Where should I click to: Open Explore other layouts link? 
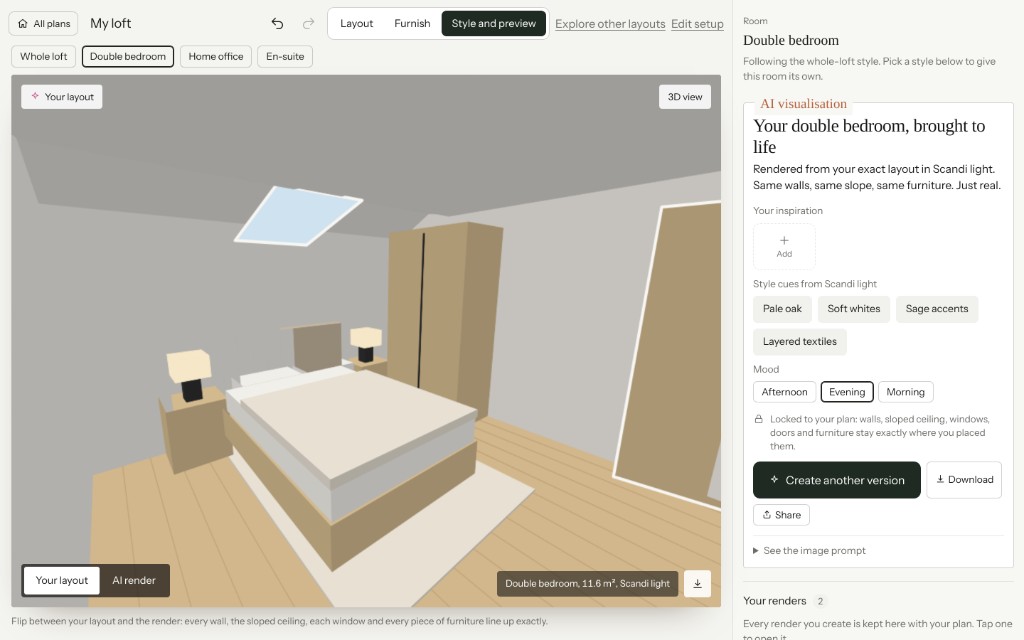(610, 24)
